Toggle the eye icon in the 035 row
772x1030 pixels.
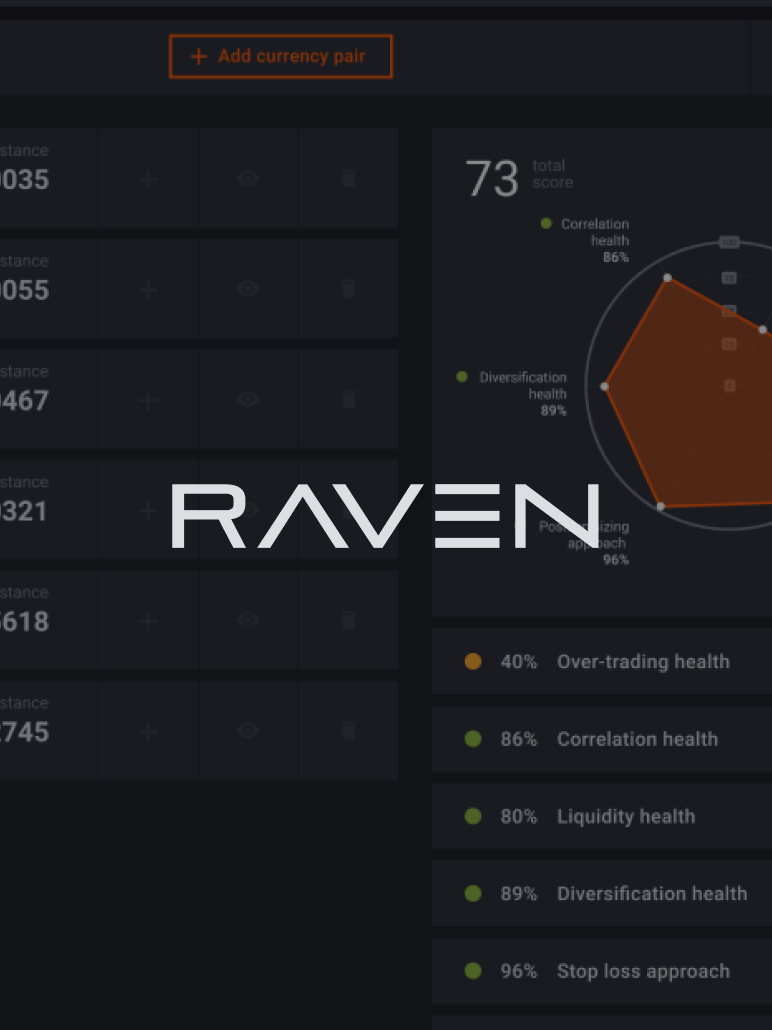(248, 178)
